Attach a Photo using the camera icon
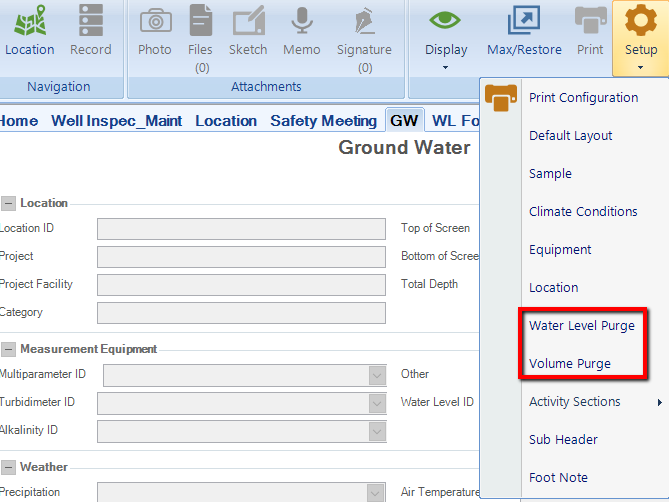Screen dimensions: 669x502 [x=156, y=21]
